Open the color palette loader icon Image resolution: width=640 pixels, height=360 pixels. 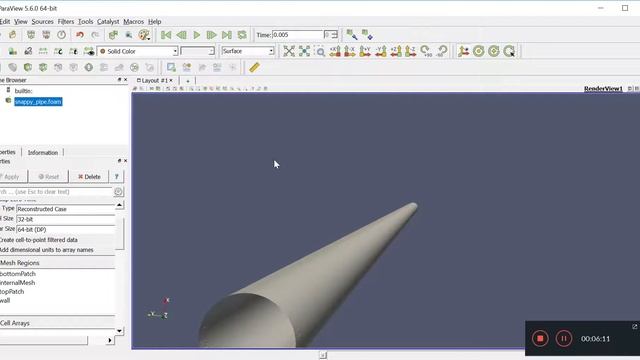click(x=144, y=35)
